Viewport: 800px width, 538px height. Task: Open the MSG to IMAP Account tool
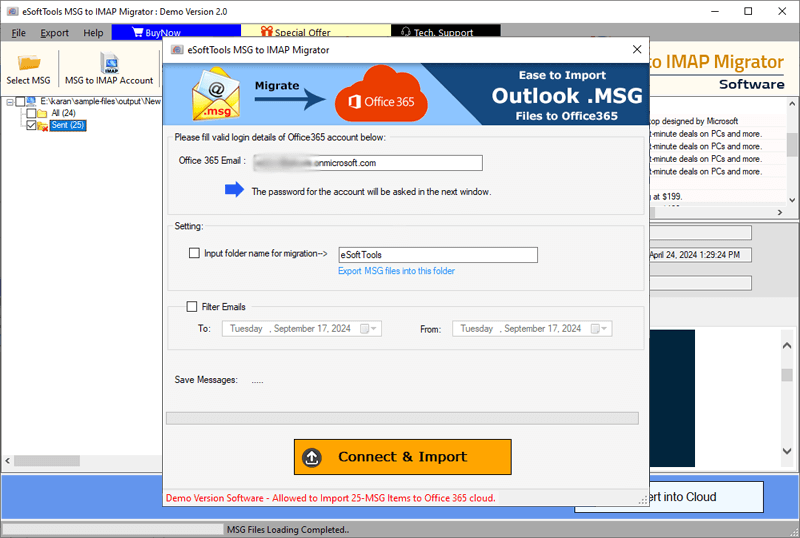[x=109, y=68]
